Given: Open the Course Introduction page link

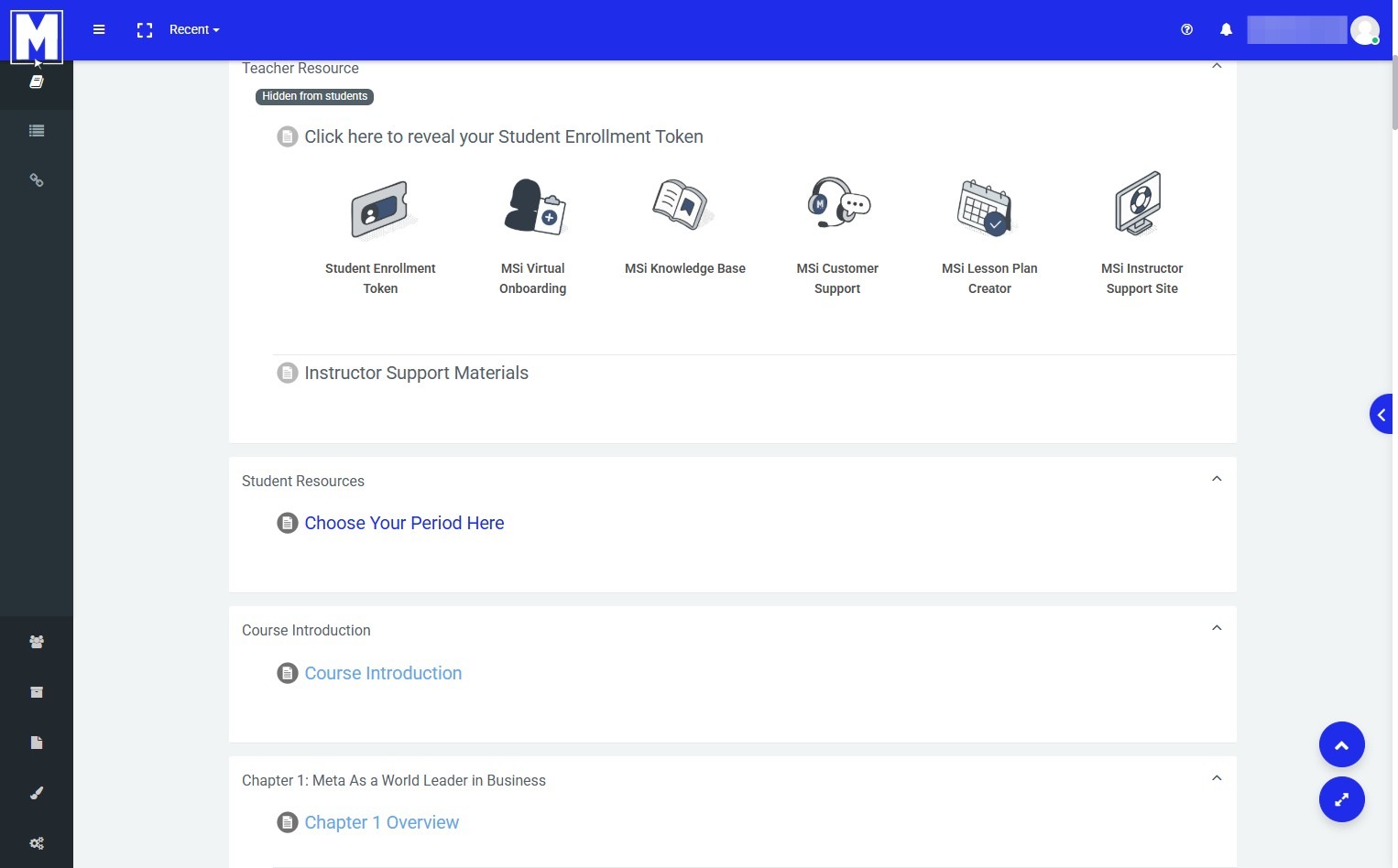Looking at the screenshot, I should coord(383,673).
